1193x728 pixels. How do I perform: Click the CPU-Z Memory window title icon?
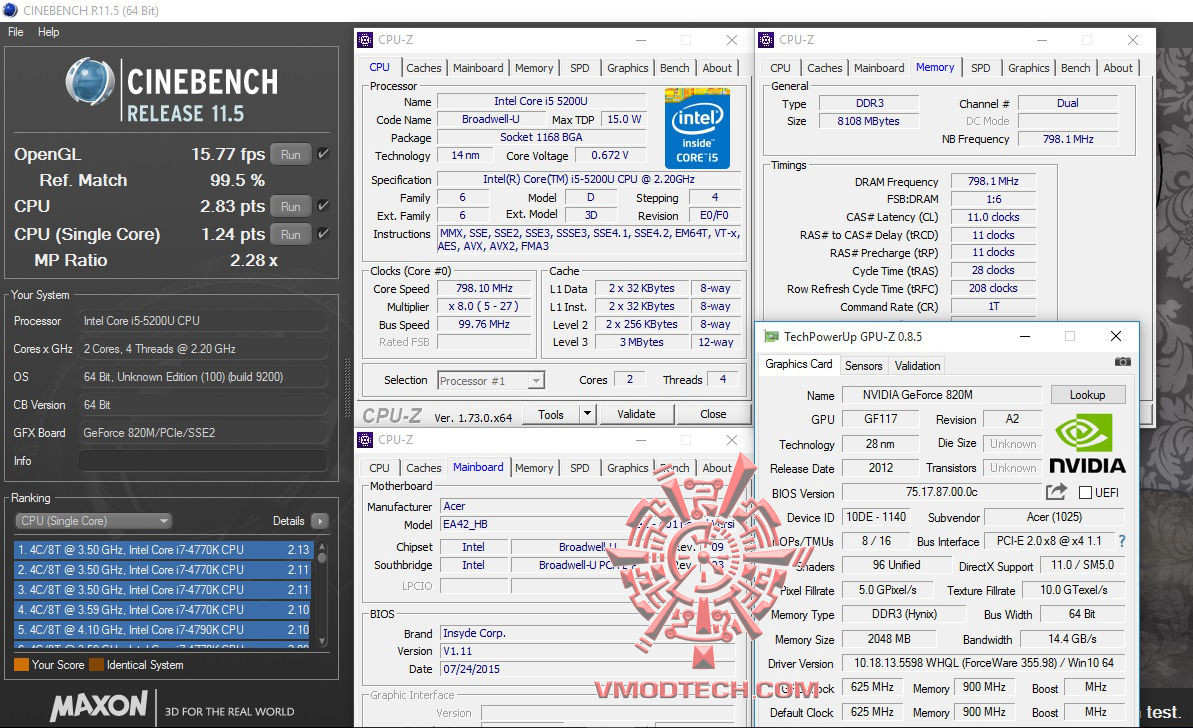coord(766,40)
